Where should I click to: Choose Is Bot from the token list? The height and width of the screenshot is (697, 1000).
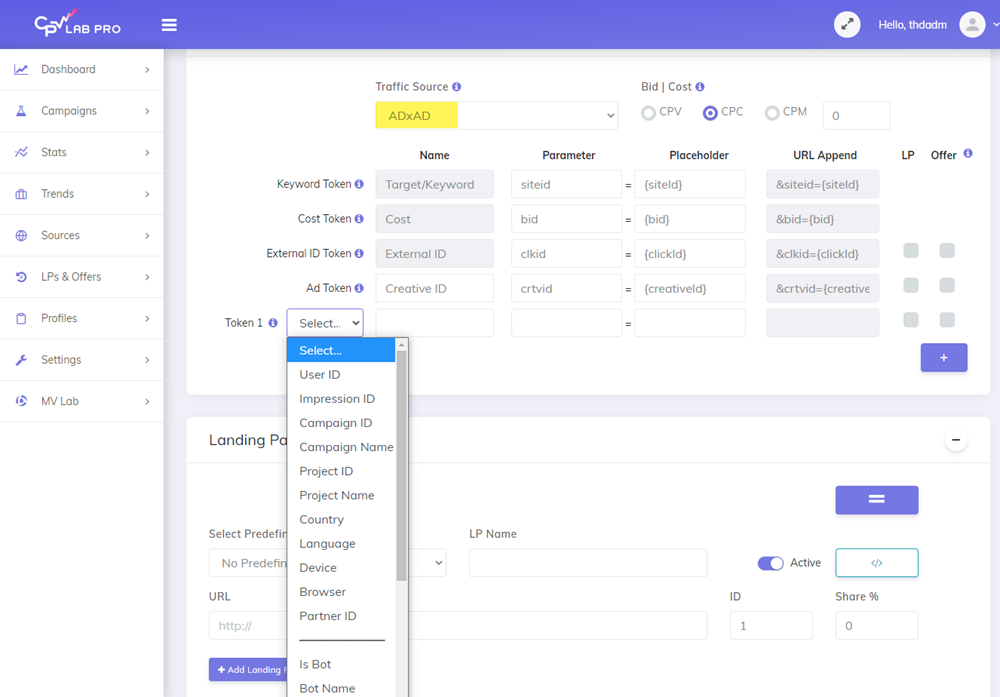click(341, 664)
